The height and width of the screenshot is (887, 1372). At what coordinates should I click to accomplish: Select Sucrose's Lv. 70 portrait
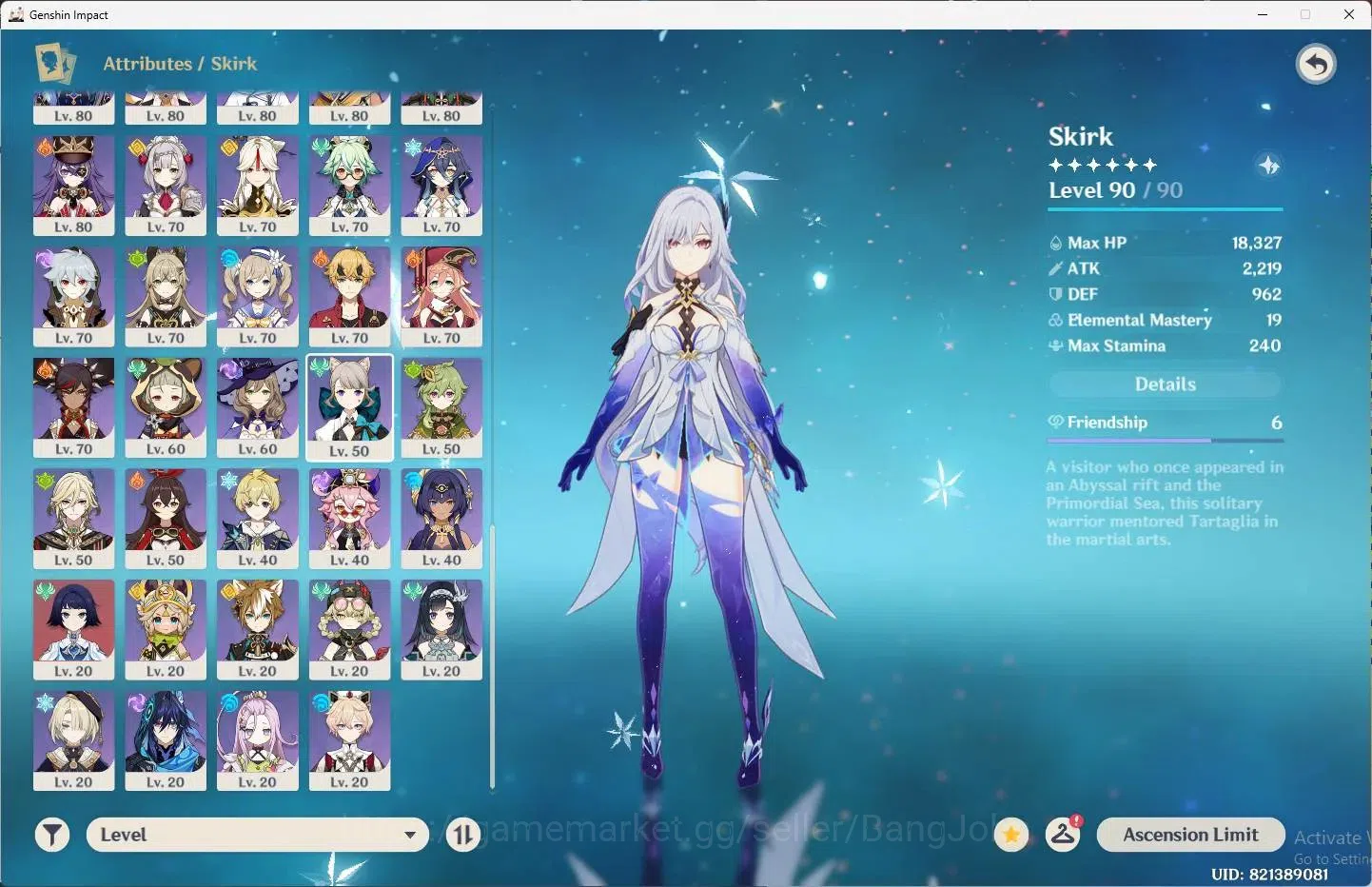point(349,186)
